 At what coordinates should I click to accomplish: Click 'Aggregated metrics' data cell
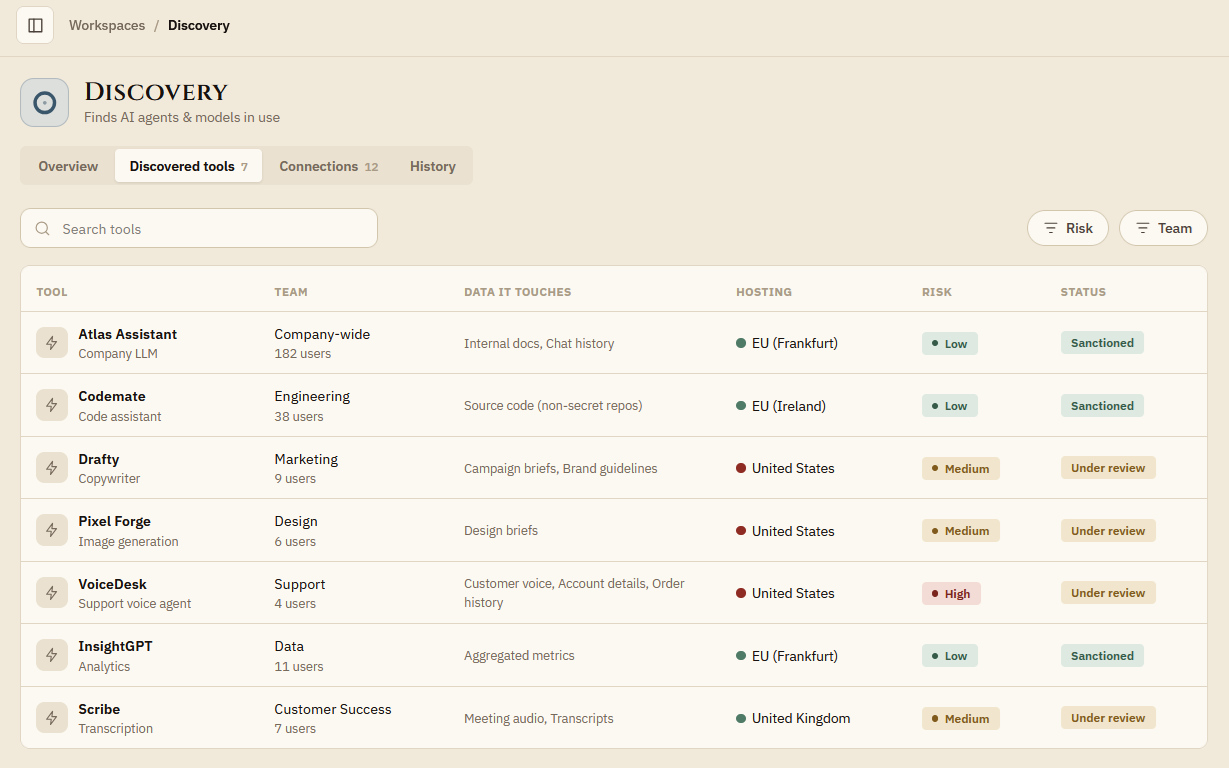(x=519, y=656)
